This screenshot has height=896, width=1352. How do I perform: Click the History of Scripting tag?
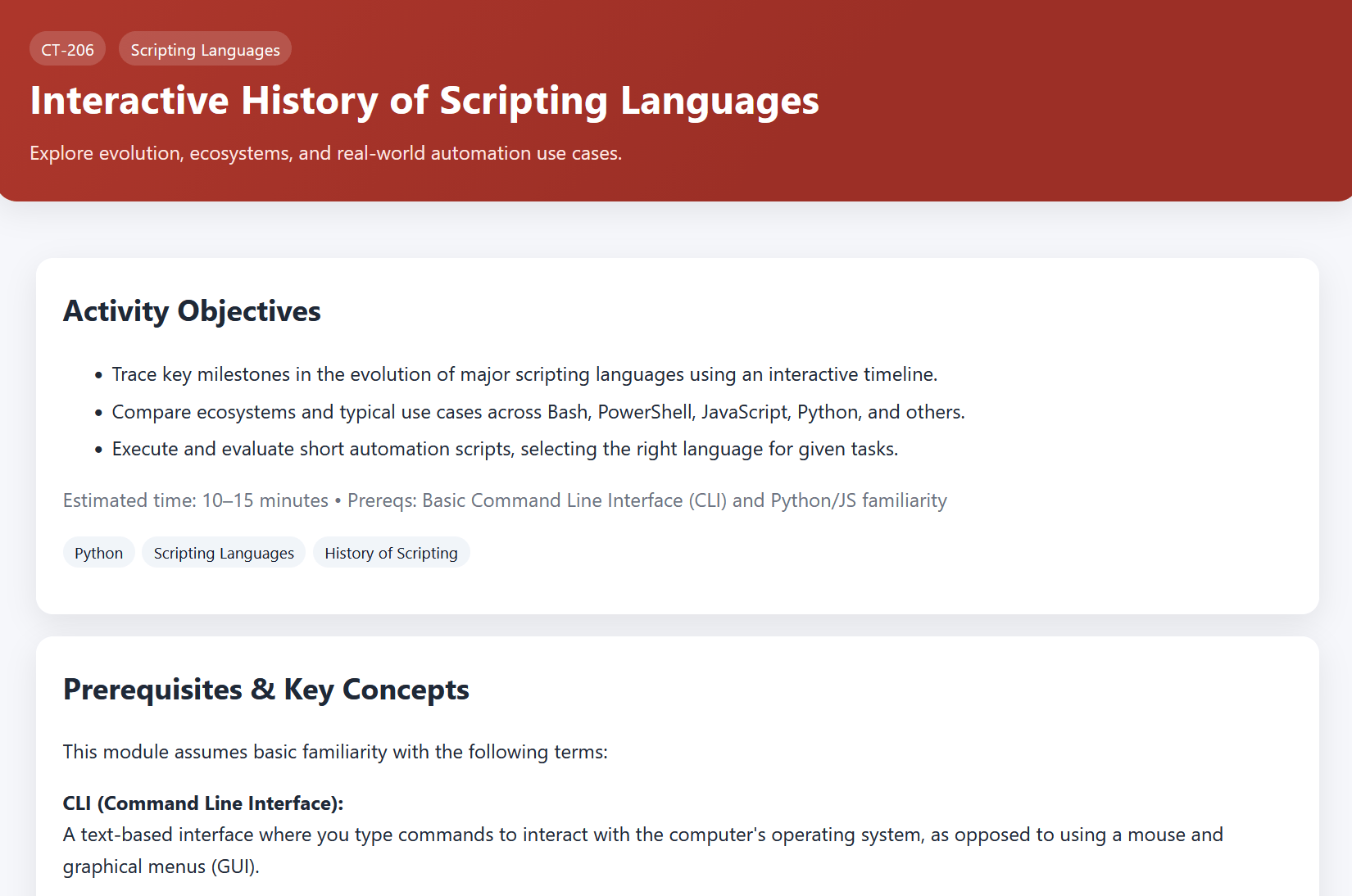[x=391, y=552]
